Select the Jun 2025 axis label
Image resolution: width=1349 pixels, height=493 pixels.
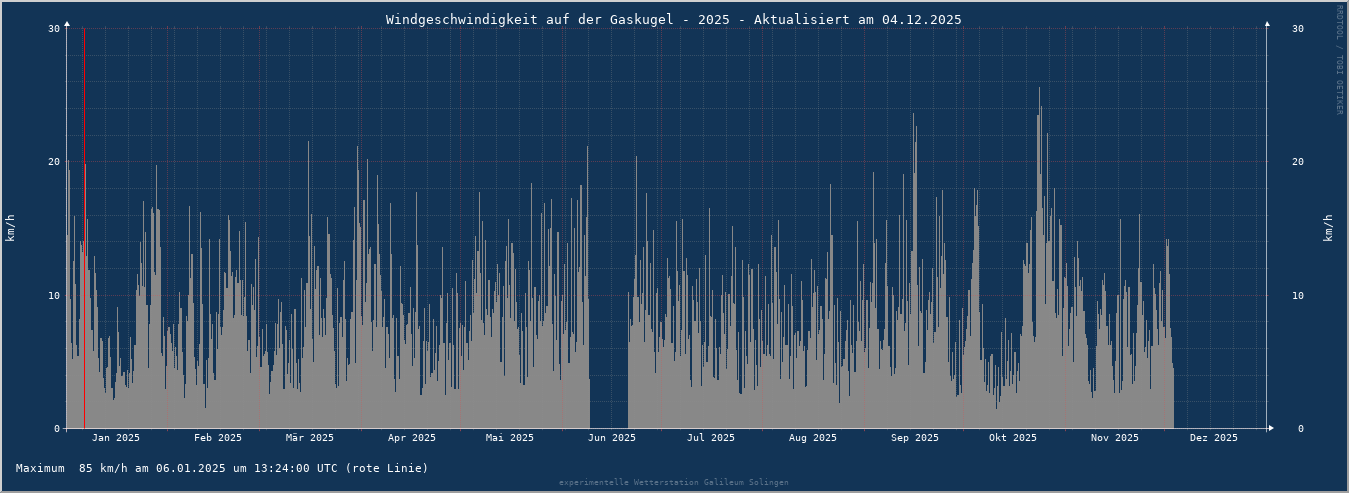click(611, 438)
